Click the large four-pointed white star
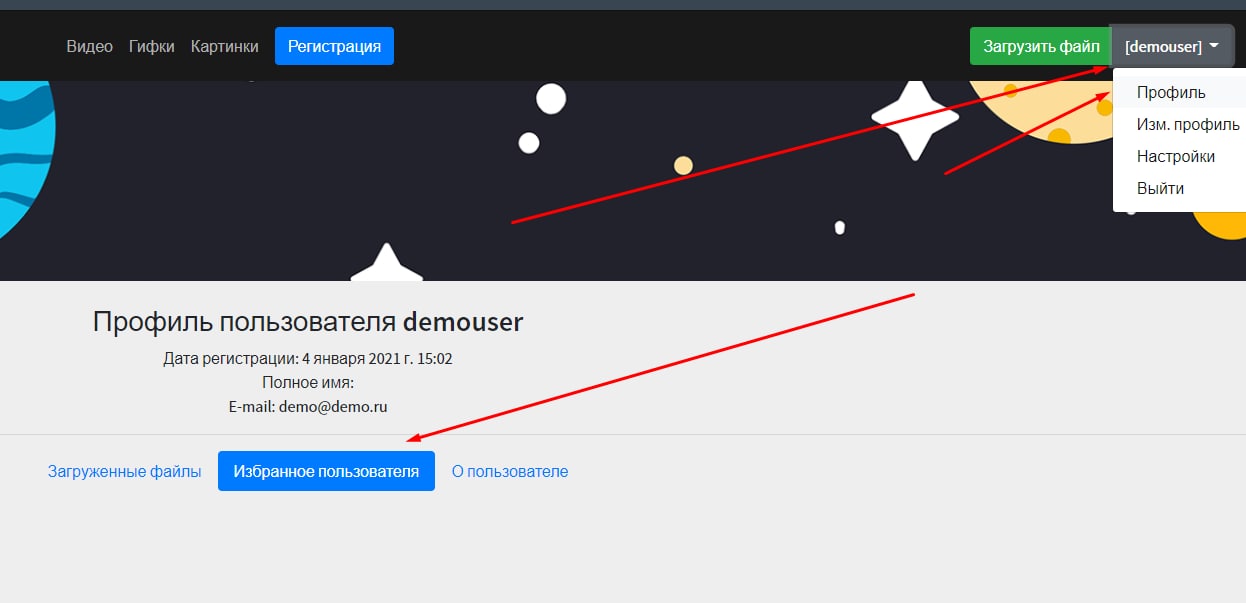 915,118
